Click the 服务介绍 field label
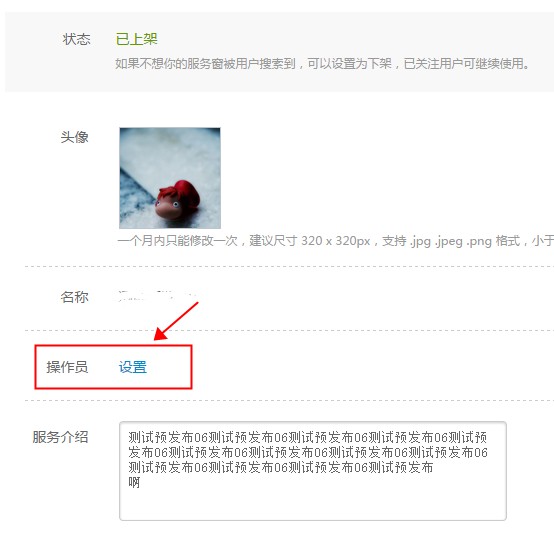This screenshot has height=539, width=554. click(x=60, y=437)
